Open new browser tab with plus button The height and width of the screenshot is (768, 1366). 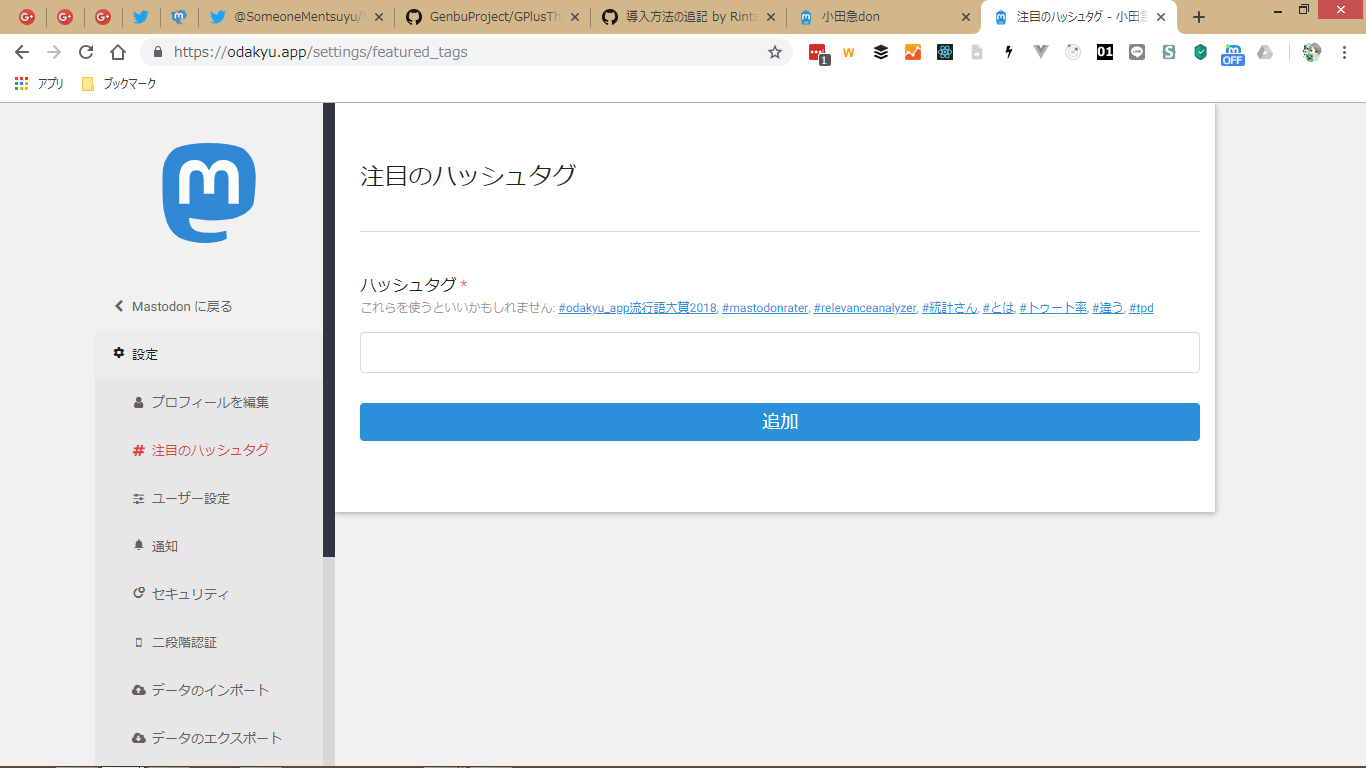[x=1199, y=17]
